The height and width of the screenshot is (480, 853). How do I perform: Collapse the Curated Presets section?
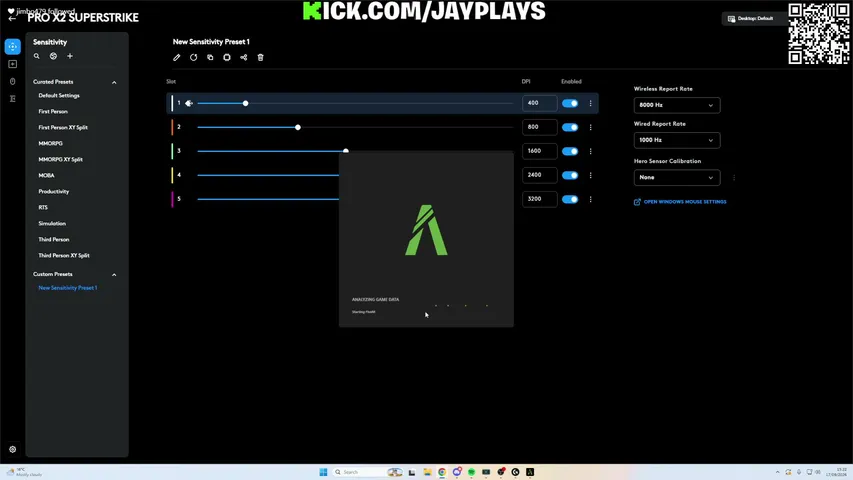pyautogui.click(x=114, y=82)
